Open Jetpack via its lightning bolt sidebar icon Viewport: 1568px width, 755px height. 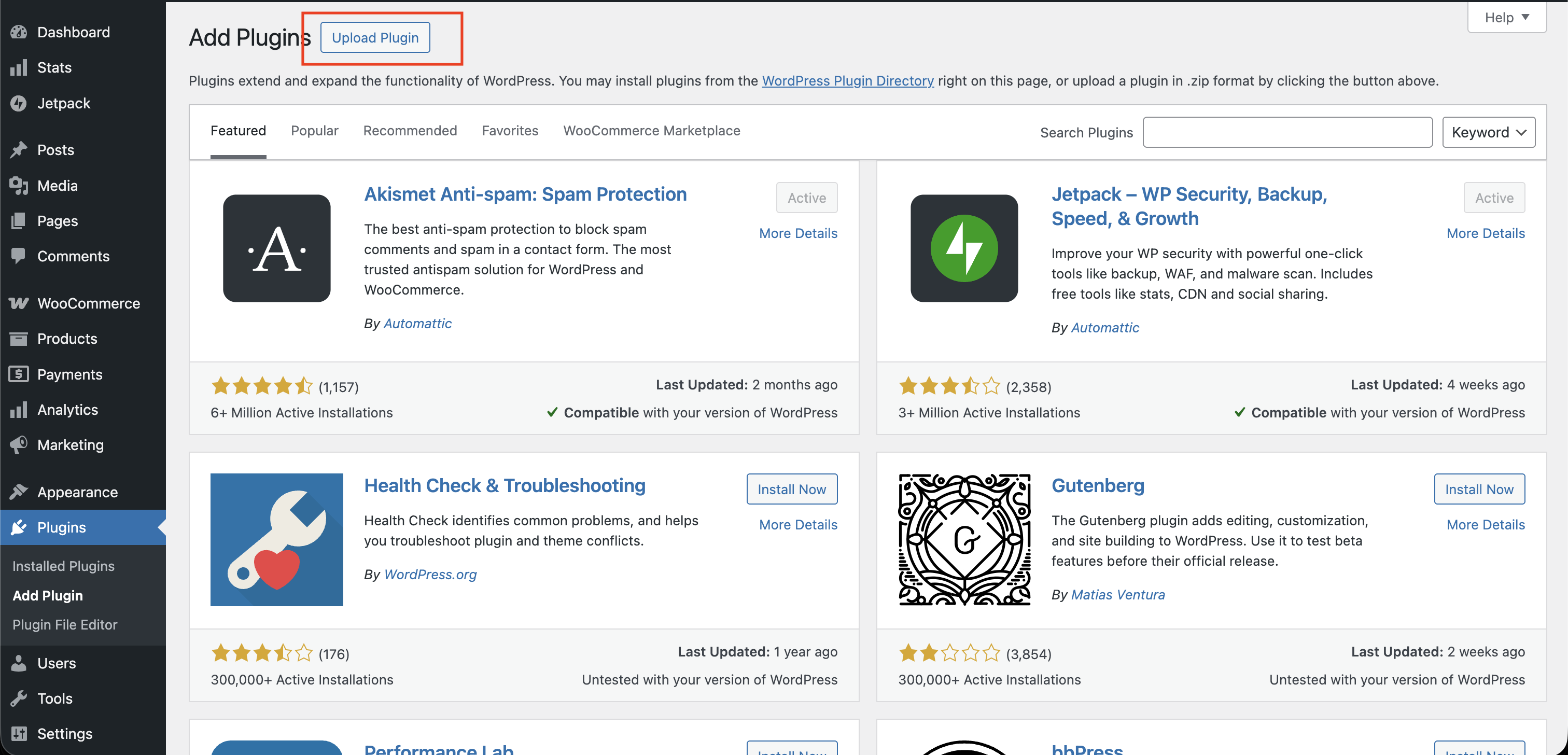[19, 104]
